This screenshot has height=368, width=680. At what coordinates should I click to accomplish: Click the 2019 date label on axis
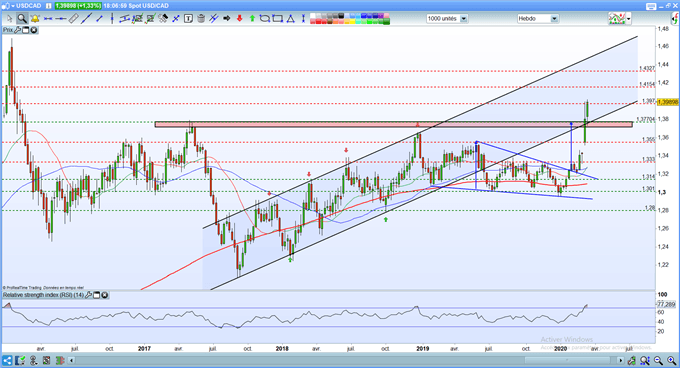422,348
